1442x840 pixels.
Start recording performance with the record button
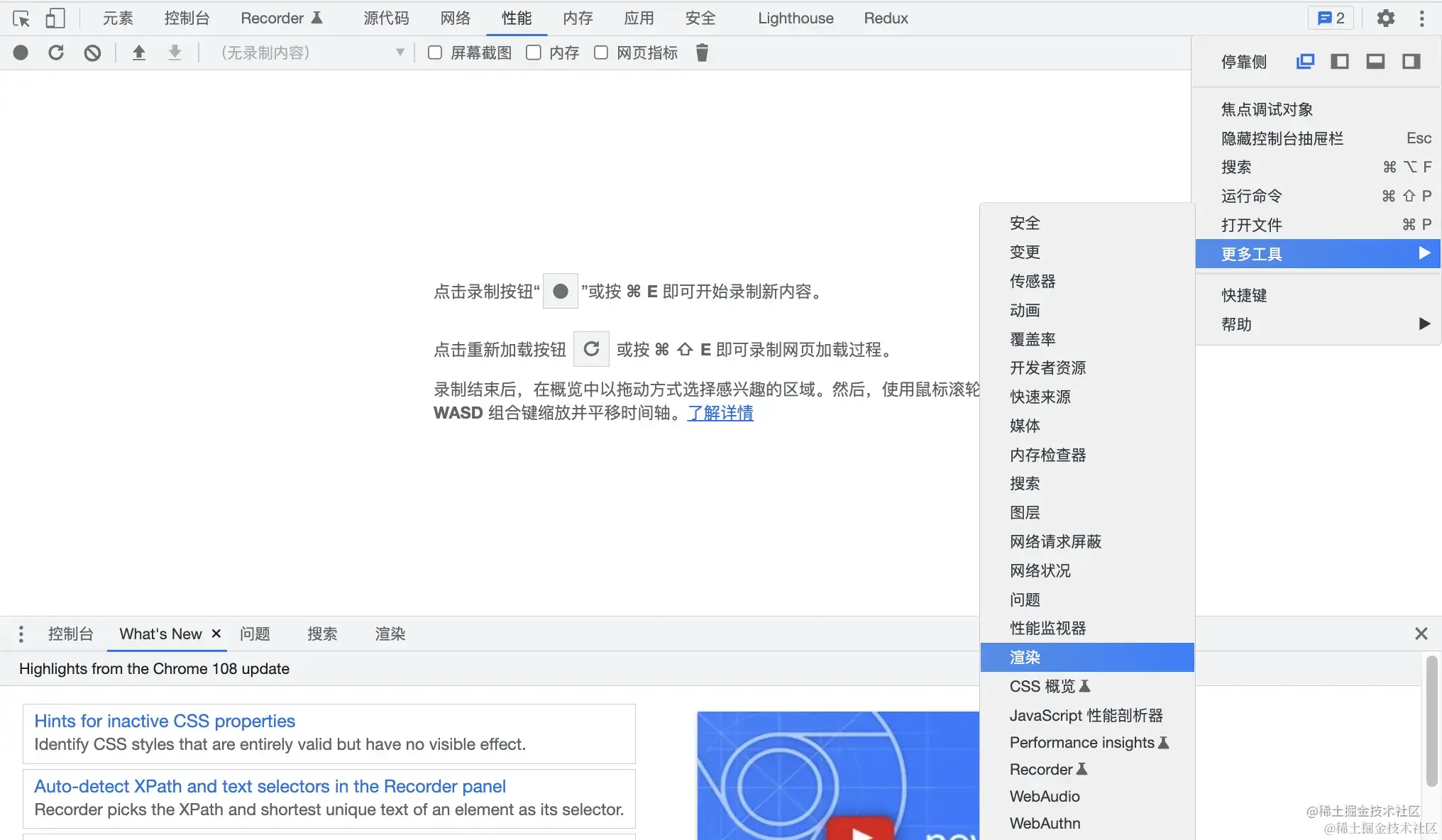tap(21, 52)
